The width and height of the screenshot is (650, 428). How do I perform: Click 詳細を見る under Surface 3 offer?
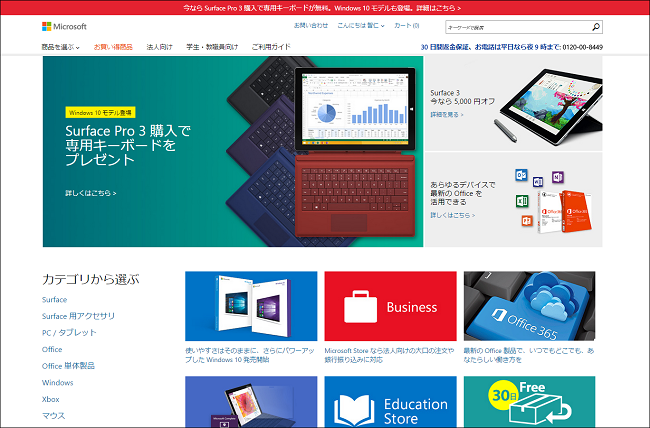point(447,114)
